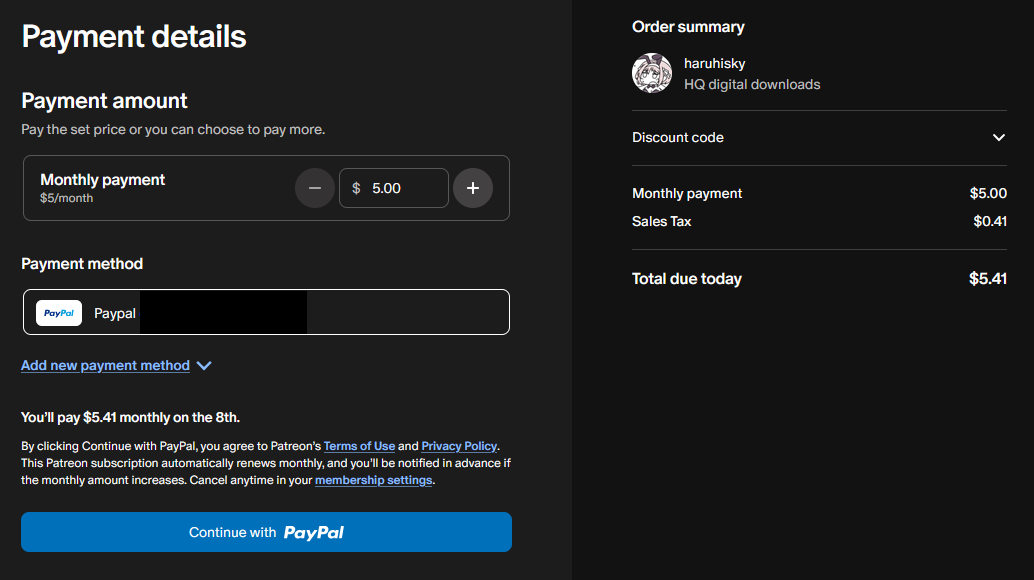Open the Privacy Policy link
This screenshot has width=1034, height=580.
(459, 446)
